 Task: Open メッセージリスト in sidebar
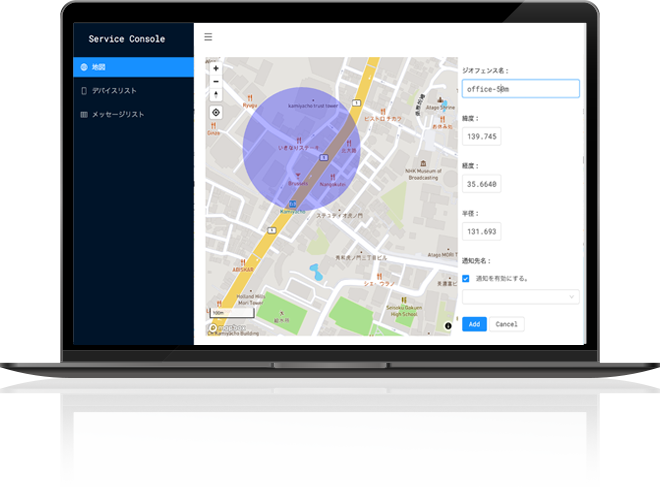click(133, 114)
